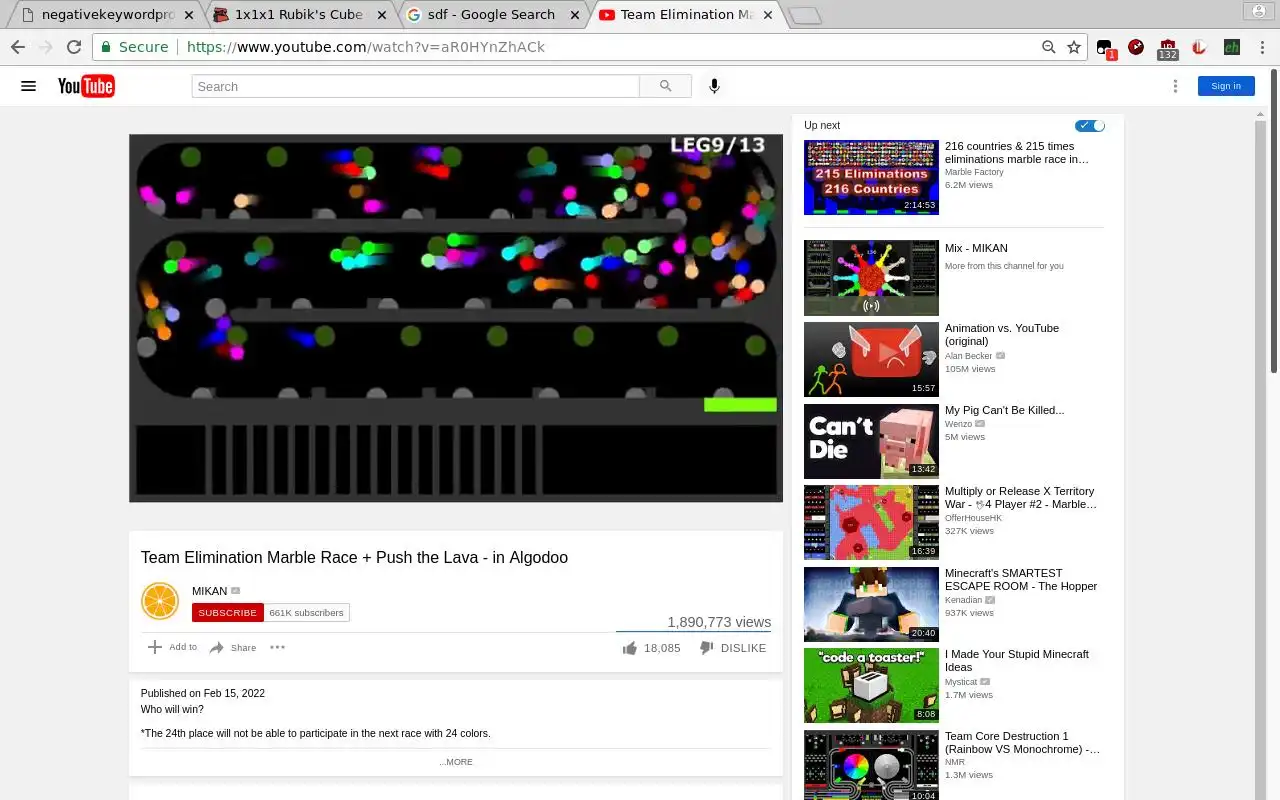Click the Marble Factory channel name
The height and width of the screenshot is (800, 1280).
[974, 172]
